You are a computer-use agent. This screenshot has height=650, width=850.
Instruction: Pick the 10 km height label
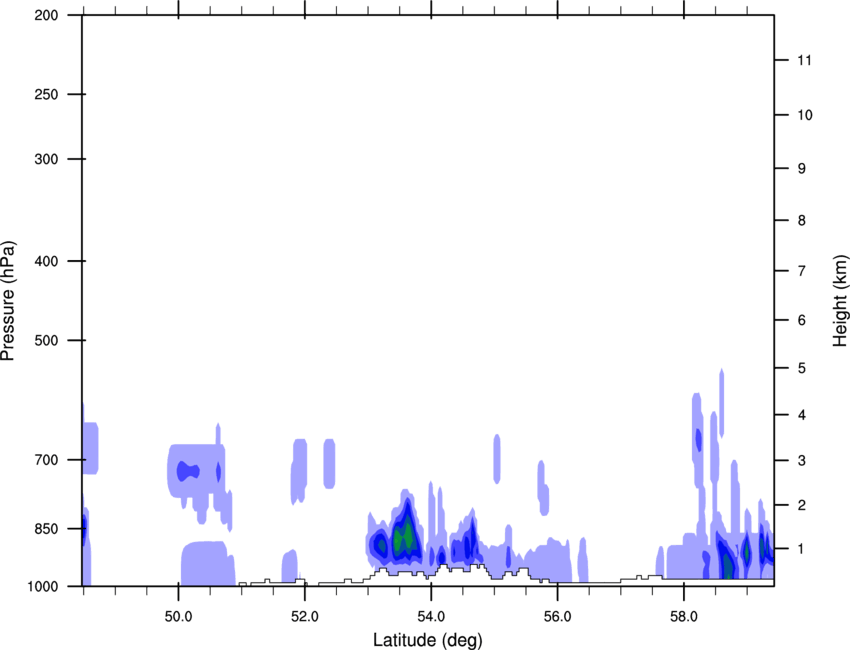pyautogui.click(x=805, y=115)
